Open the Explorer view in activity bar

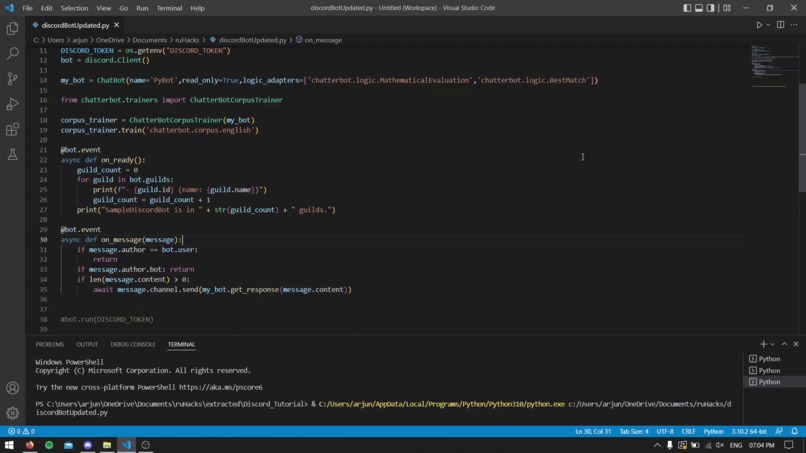[12, 28]
